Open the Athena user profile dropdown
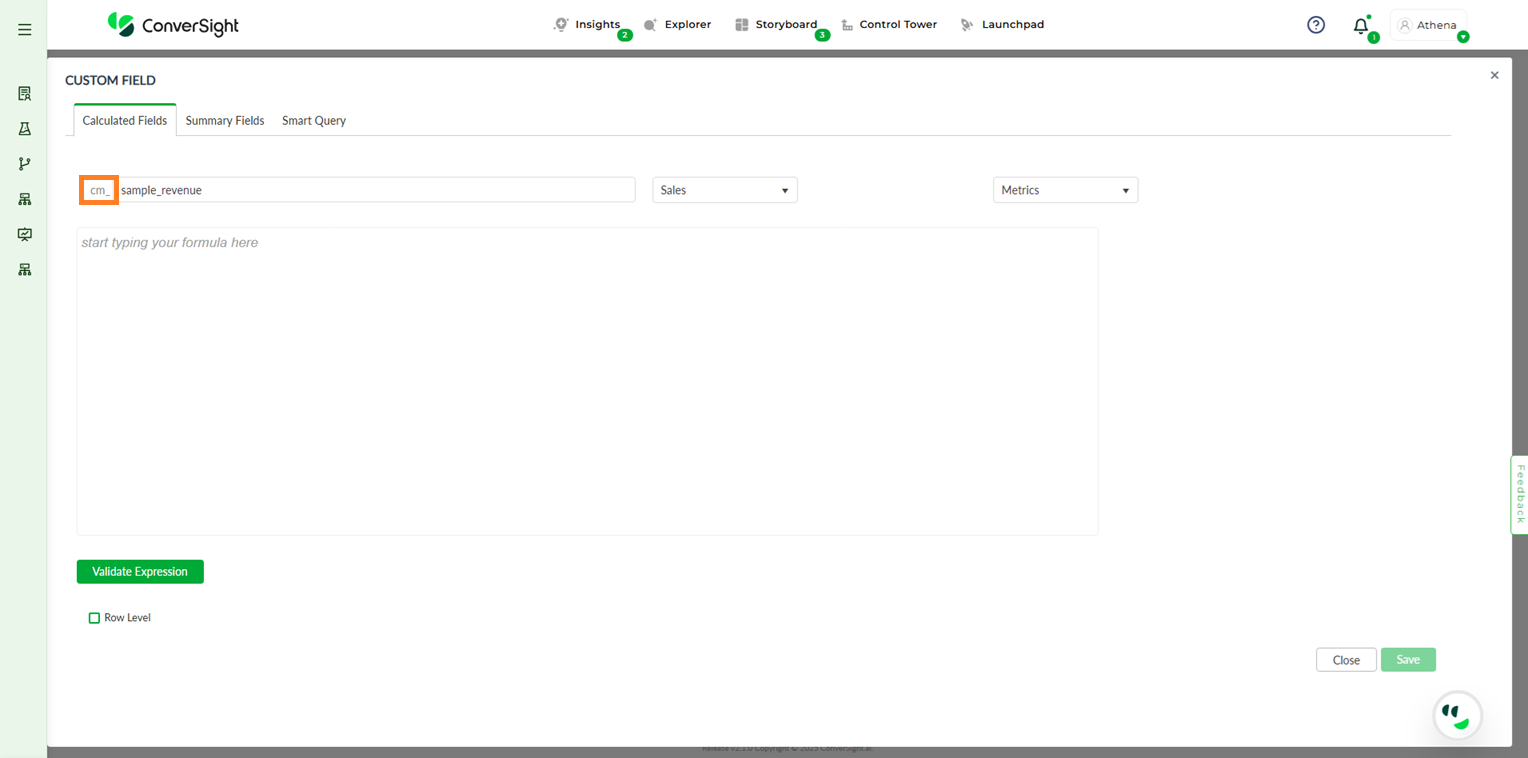This screenshot has width=1528, height=758. tap(1429, 26)
